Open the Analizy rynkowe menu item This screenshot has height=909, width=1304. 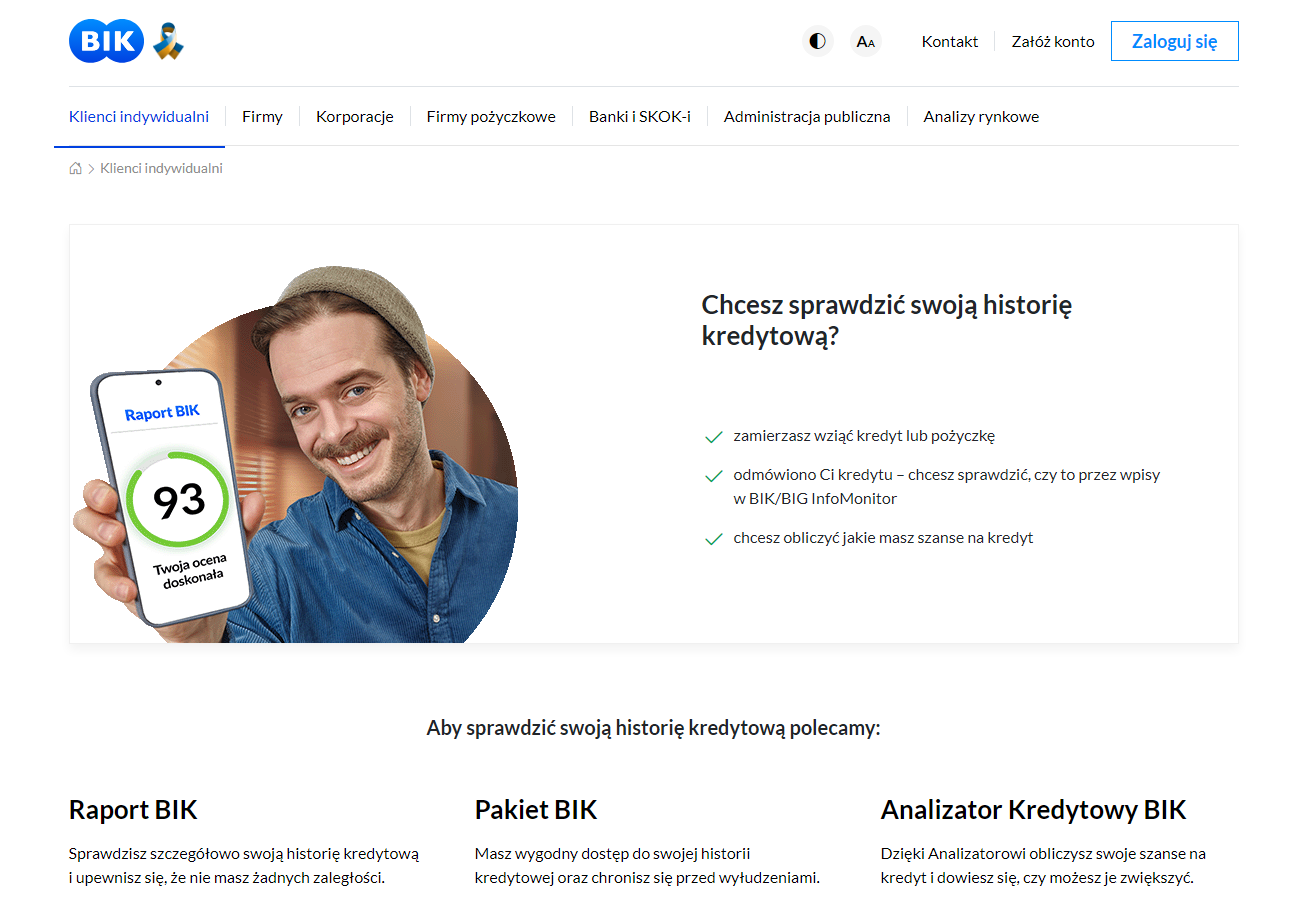[x=981, y=116]
